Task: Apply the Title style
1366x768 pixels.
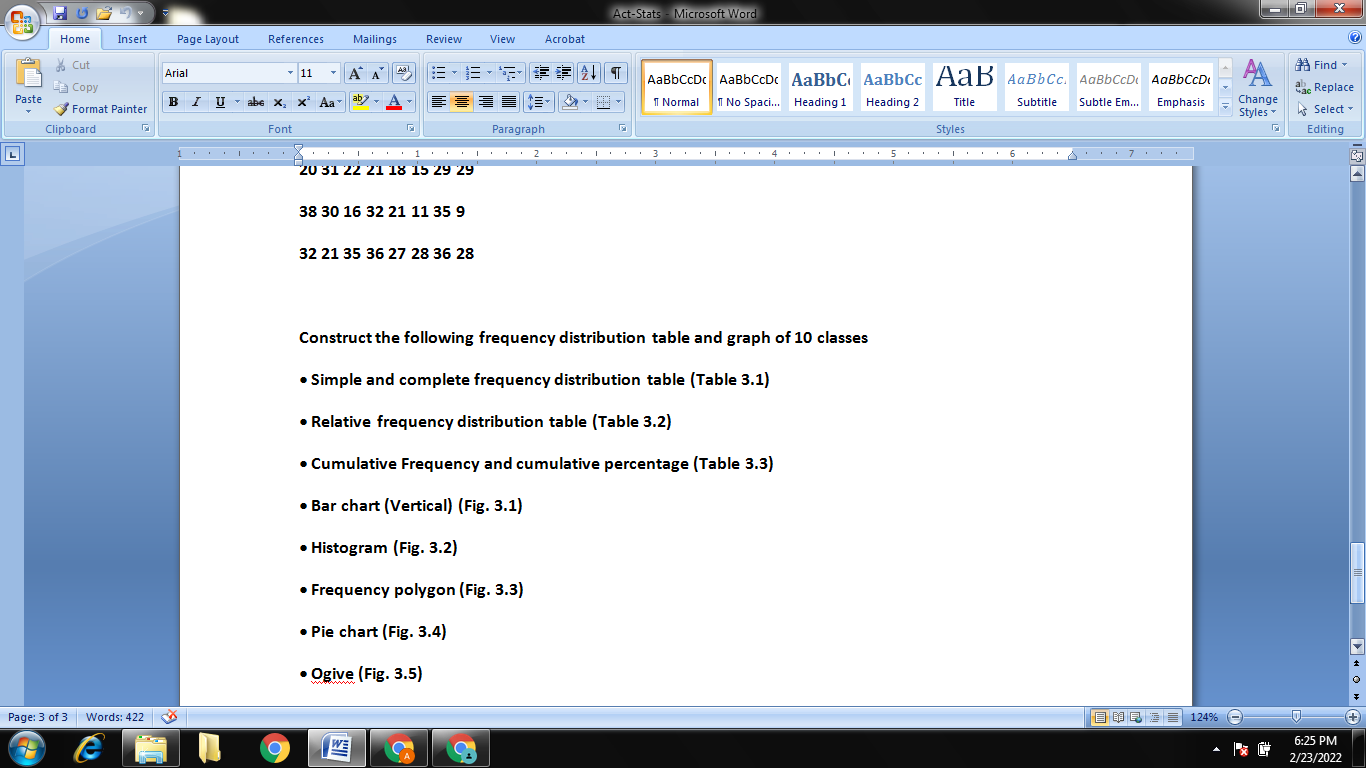Action: tap(964, 87)
